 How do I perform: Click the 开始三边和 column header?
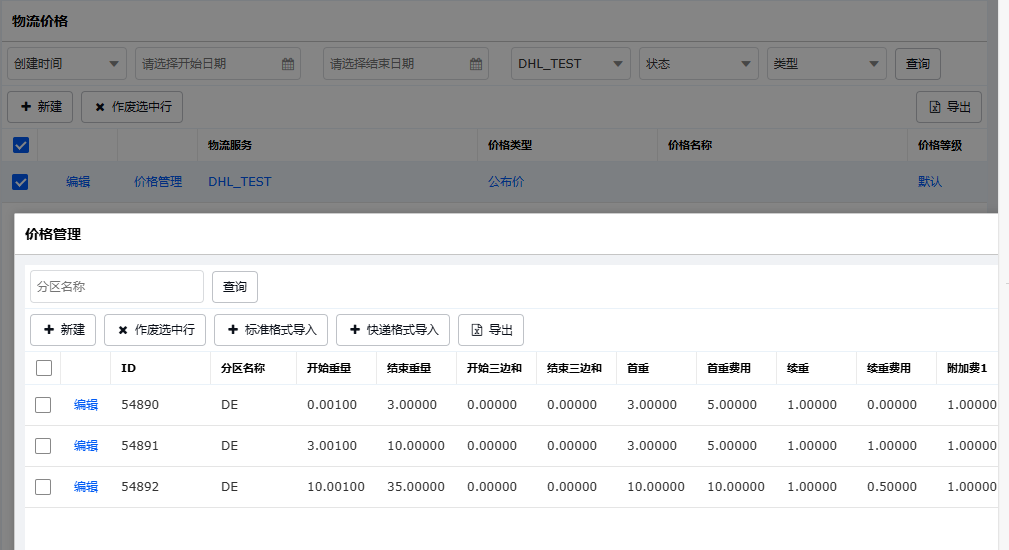click(x=494, y=368)
